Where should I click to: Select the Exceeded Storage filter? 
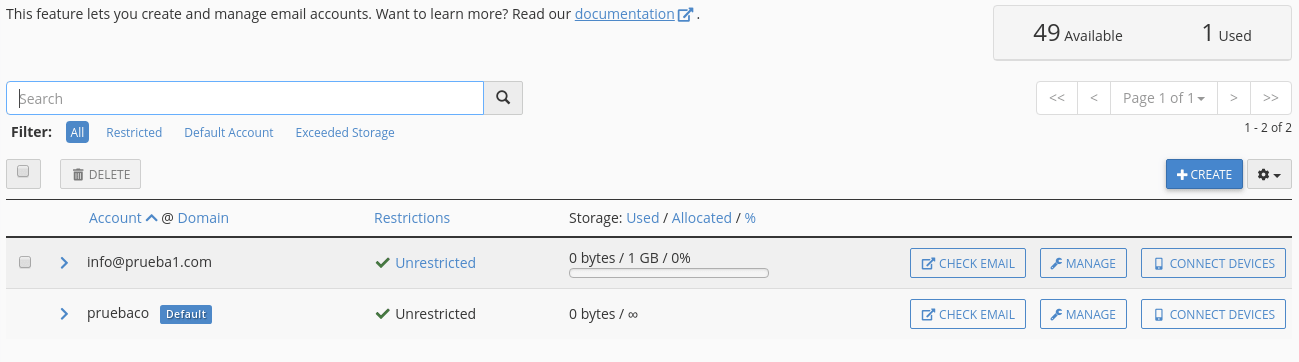[x=345, y=132]
